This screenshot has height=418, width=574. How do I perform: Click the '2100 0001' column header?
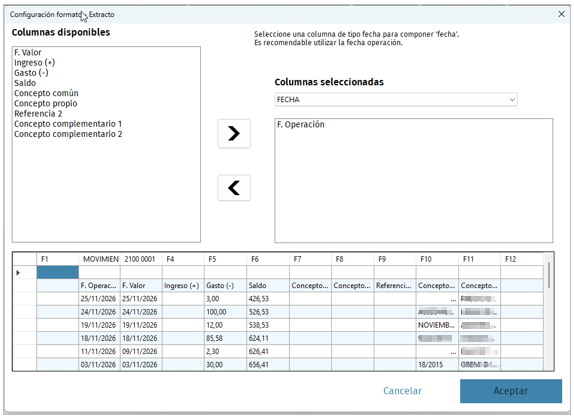141,259
